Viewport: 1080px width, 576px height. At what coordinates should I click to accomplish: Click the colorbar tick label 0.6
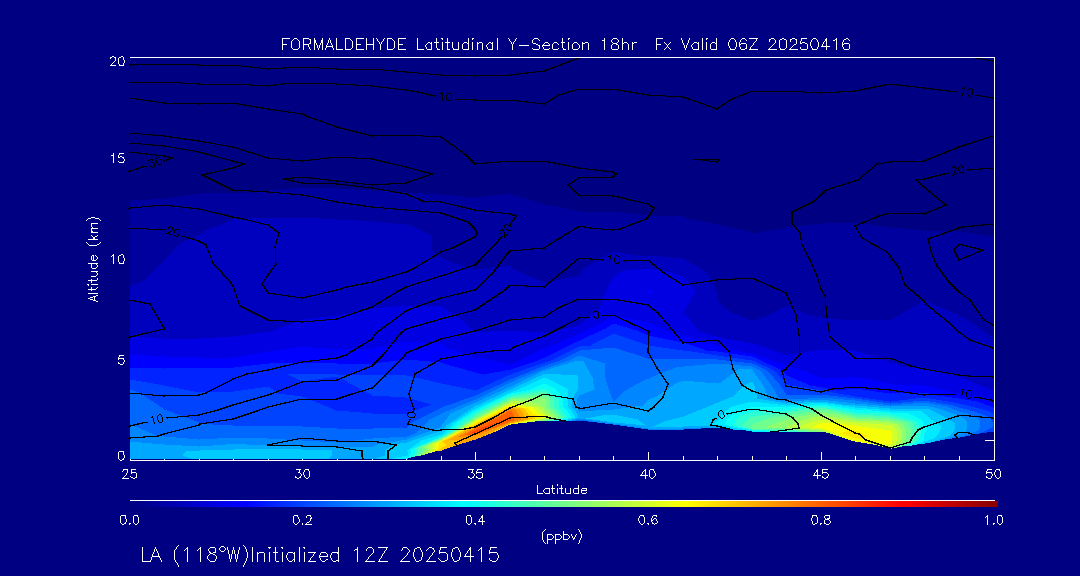tap(648, 520)
